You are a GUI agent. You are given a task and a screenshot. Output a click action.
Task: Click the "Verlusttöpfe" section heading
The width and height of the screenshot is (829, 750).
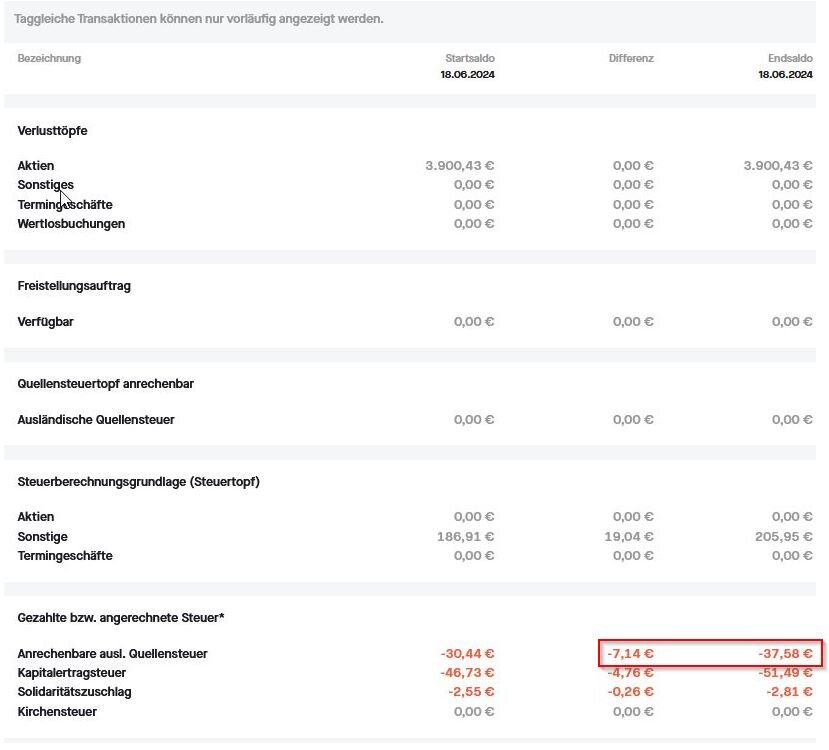pos(52,131)
